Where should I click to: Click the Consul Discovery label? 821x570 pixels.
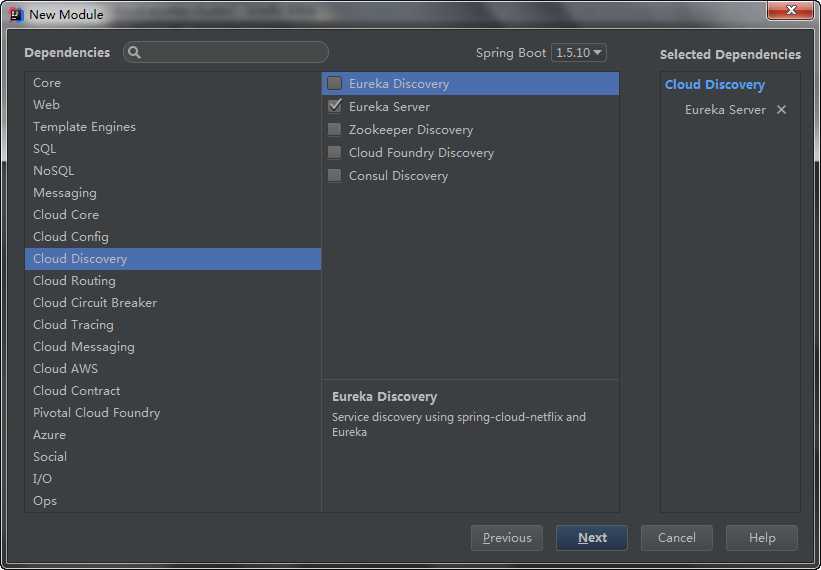398,176
